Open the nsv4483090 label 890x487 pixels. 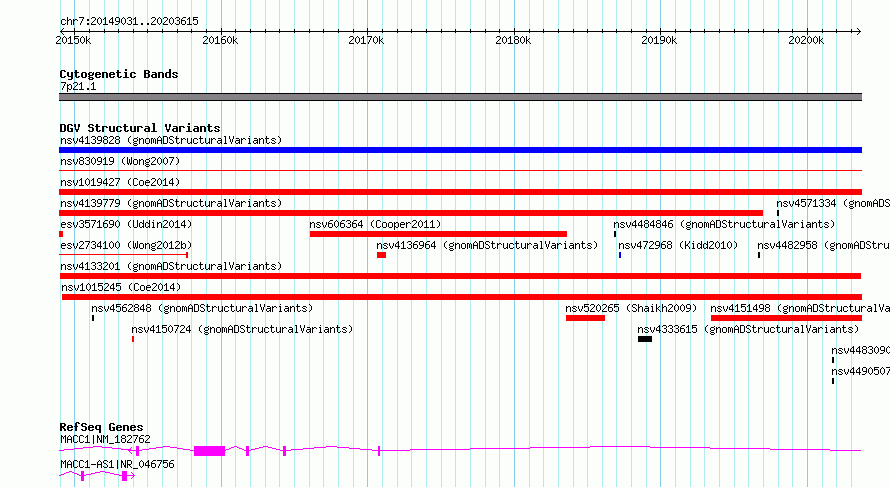(x=860, y=350)
